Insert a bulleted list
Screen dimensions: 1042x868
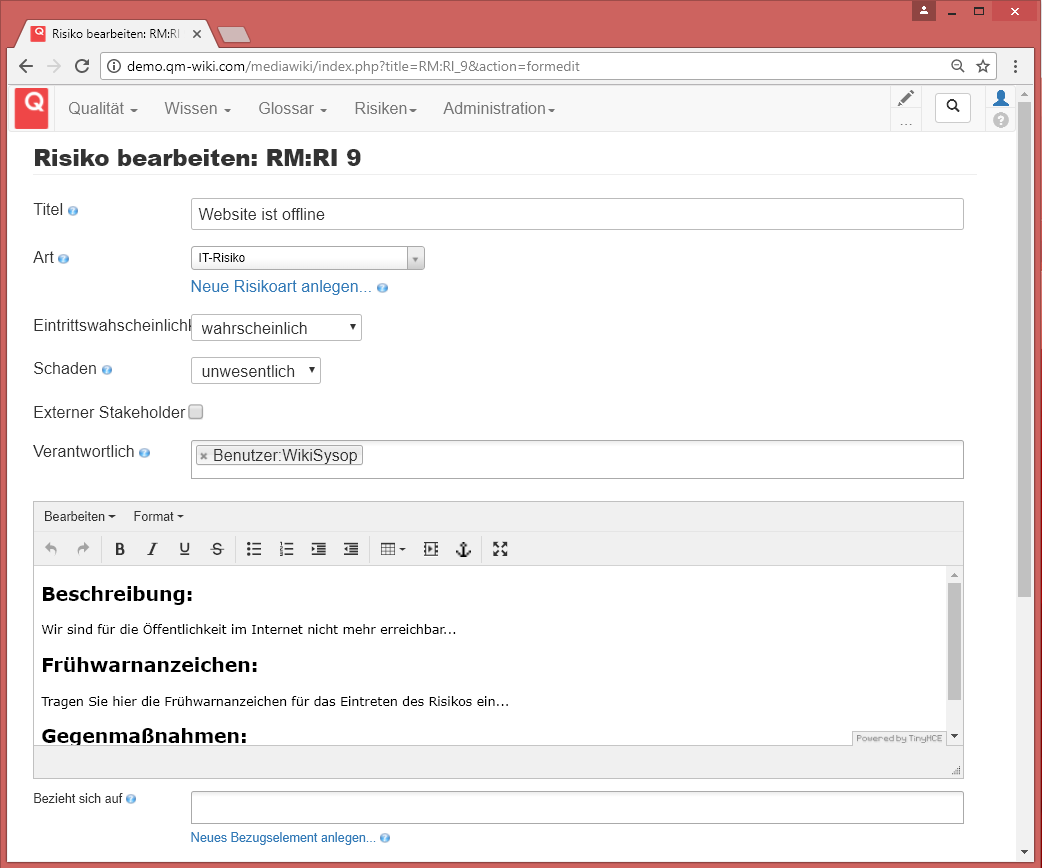(x=254, y=549)
